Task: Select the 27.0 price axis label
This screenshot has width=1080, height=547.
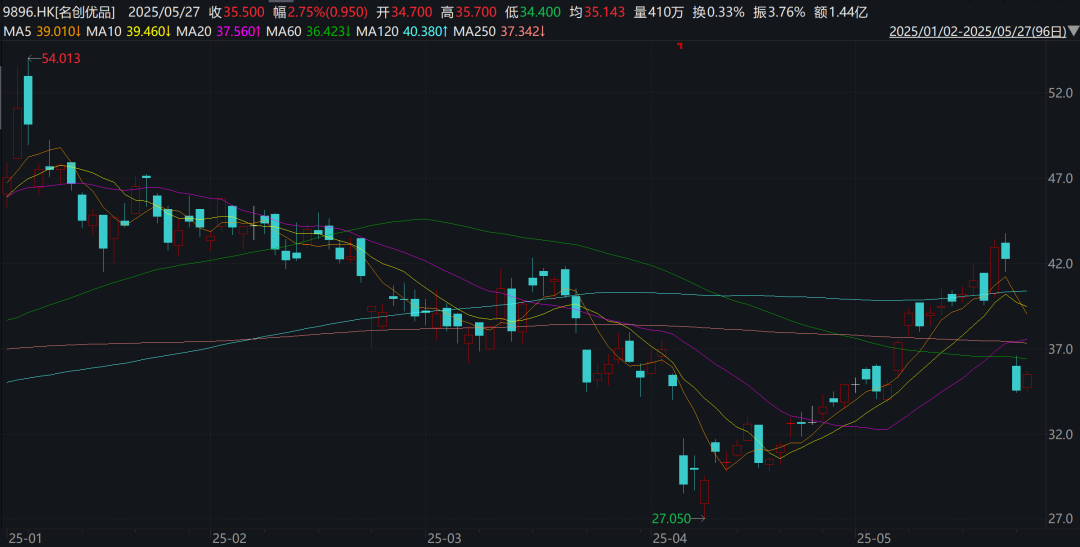Action: (1059, 517)
